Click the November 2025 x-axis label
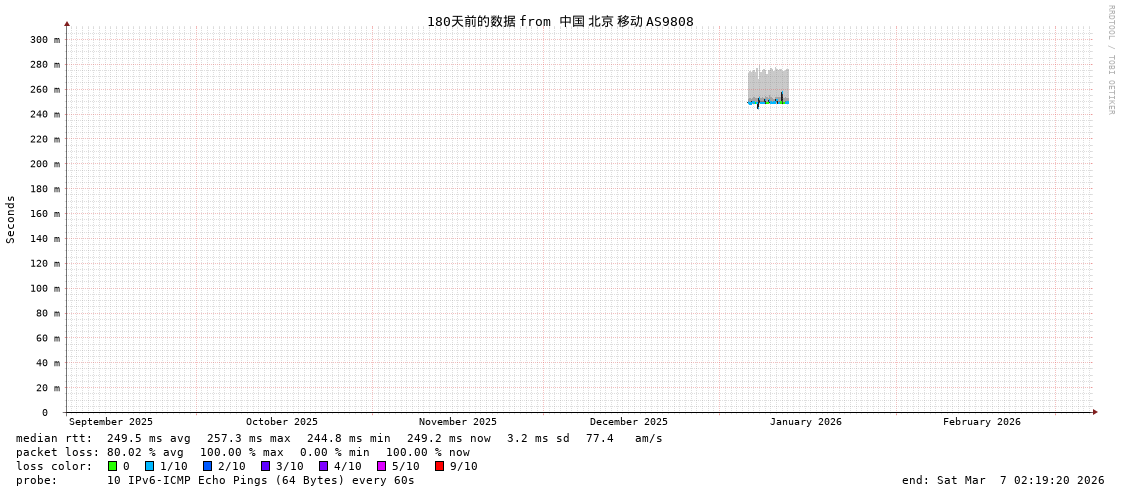The image size is (1121, 494). coord(457,422)
